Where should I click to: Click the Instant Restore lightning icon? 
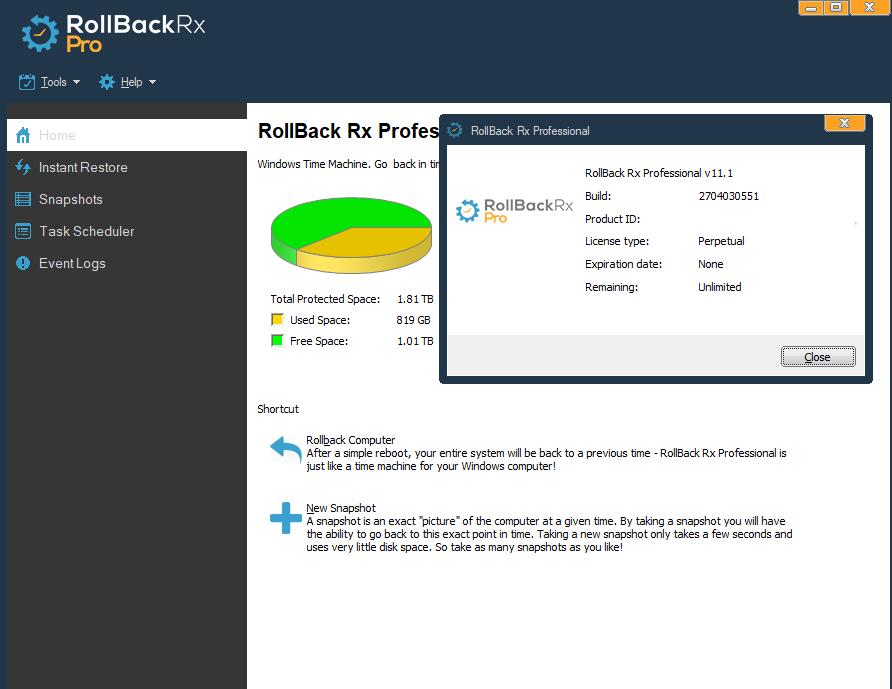23,167
